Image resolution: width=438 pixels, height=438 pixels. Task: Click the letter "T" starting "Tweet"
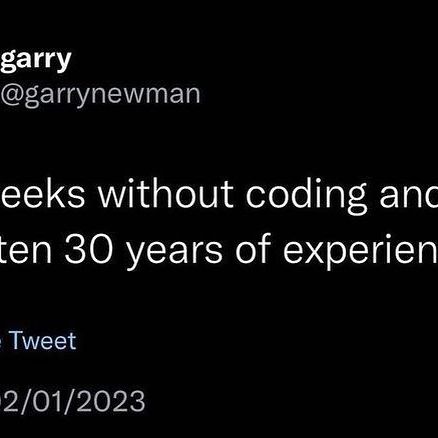17,340
